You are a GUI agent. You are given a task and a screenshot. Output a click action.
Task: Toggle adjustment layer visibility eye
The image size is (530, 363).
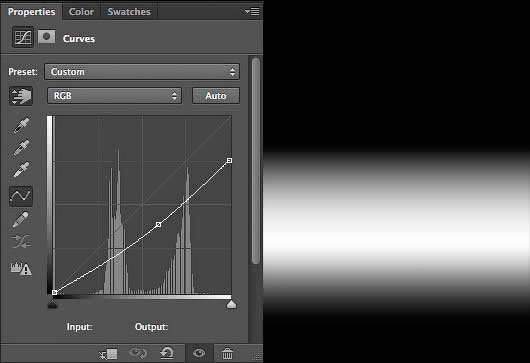(199, 353)
